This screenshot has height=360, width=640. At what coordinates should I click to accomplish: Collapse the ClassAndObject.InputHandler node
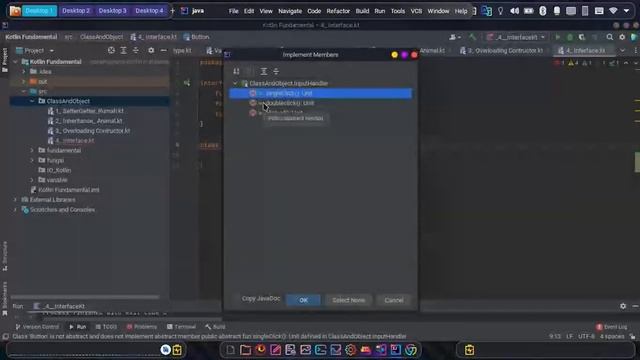pos(235,84)
